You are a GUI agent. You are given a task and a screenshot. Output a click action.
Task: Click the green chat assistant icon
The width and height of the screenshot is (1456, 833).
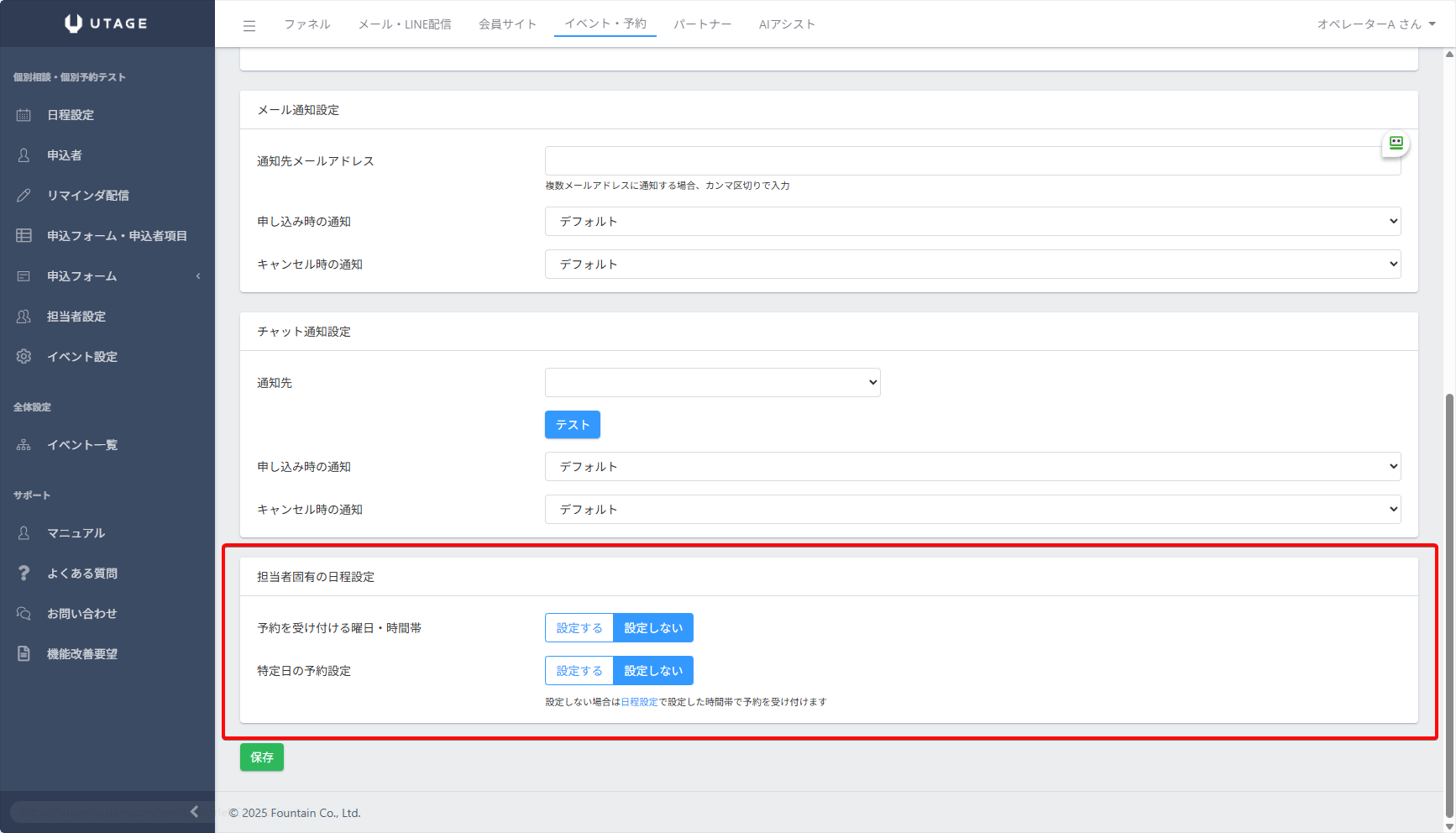1396,144
